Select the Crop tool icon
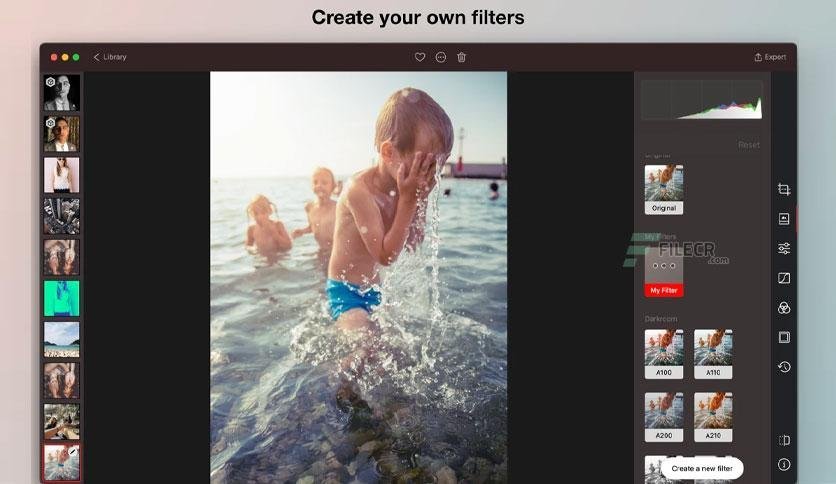 [784, 189]
